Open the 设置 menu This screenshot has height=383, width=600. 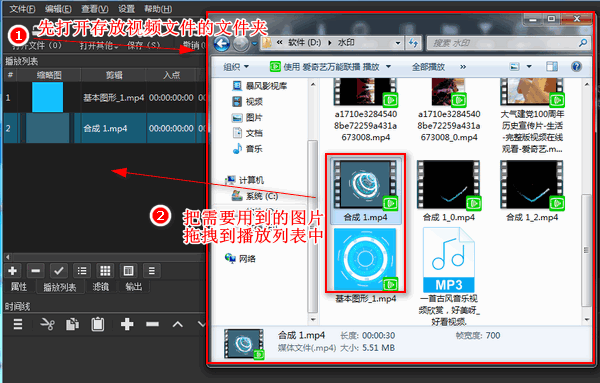pyautogui.click(x=126, y=8)
